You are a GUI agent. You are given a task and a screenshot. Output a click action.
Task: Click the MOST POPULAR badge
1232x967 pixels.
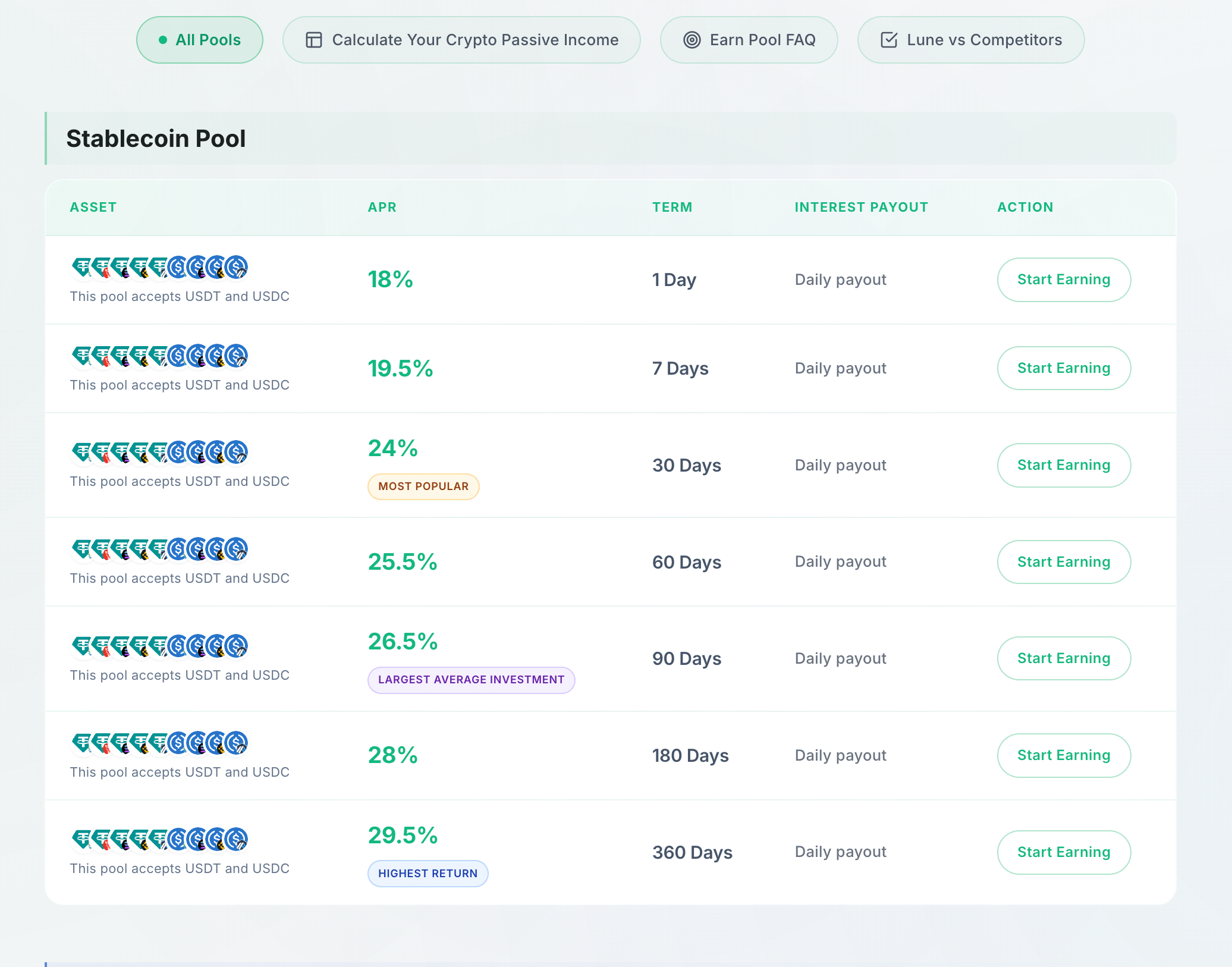423,486
